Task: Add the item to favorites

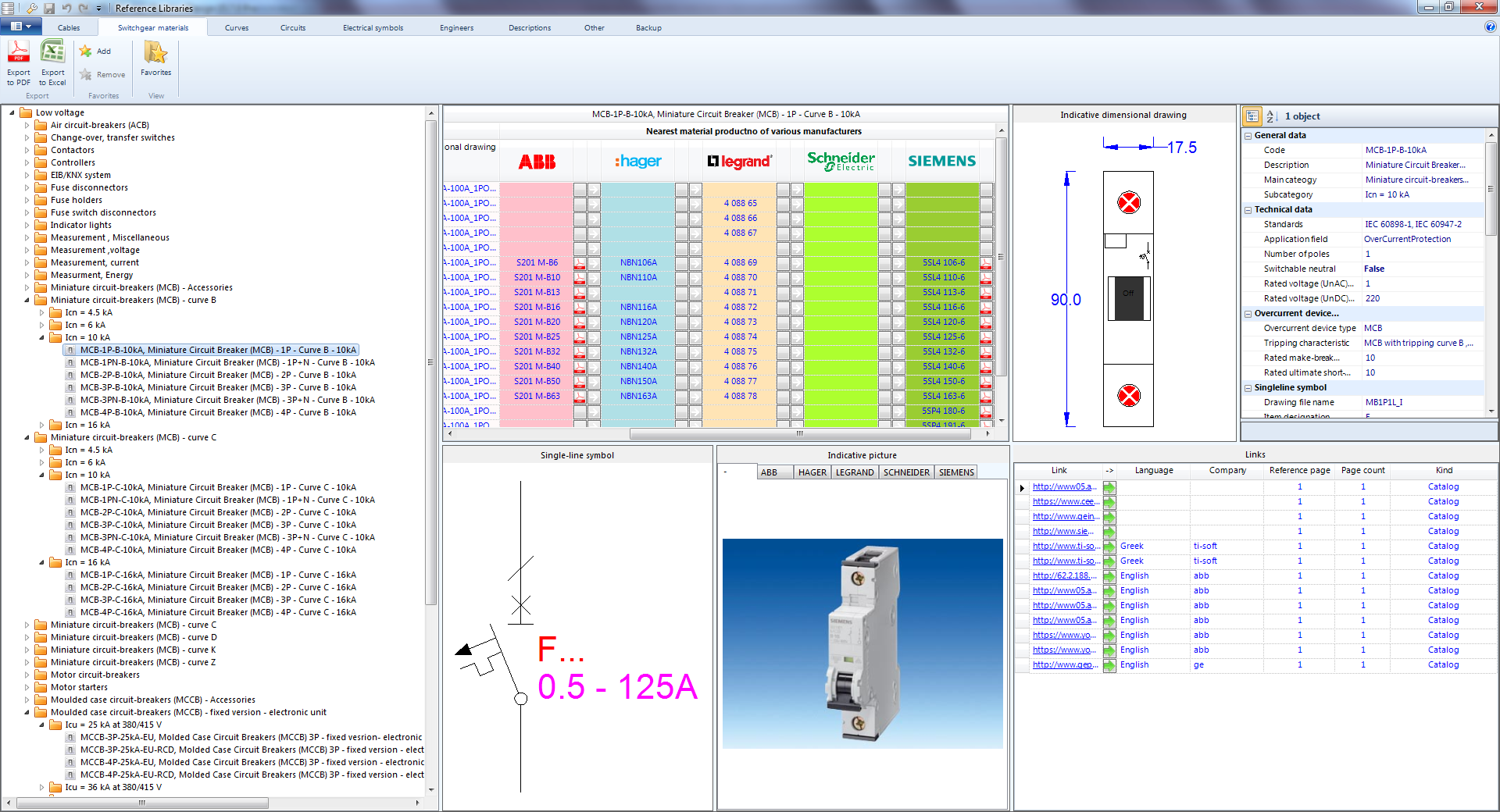Action: pos(95,52)
